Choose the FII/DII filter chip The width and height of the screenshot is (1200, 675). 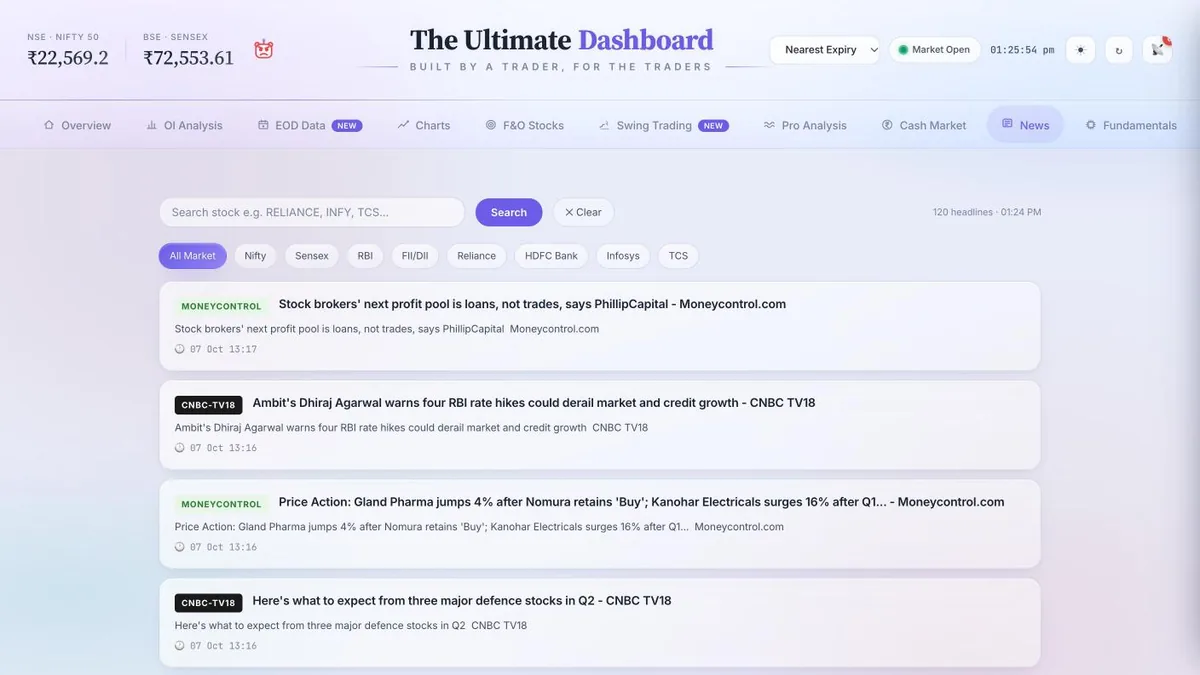[415, 256]
